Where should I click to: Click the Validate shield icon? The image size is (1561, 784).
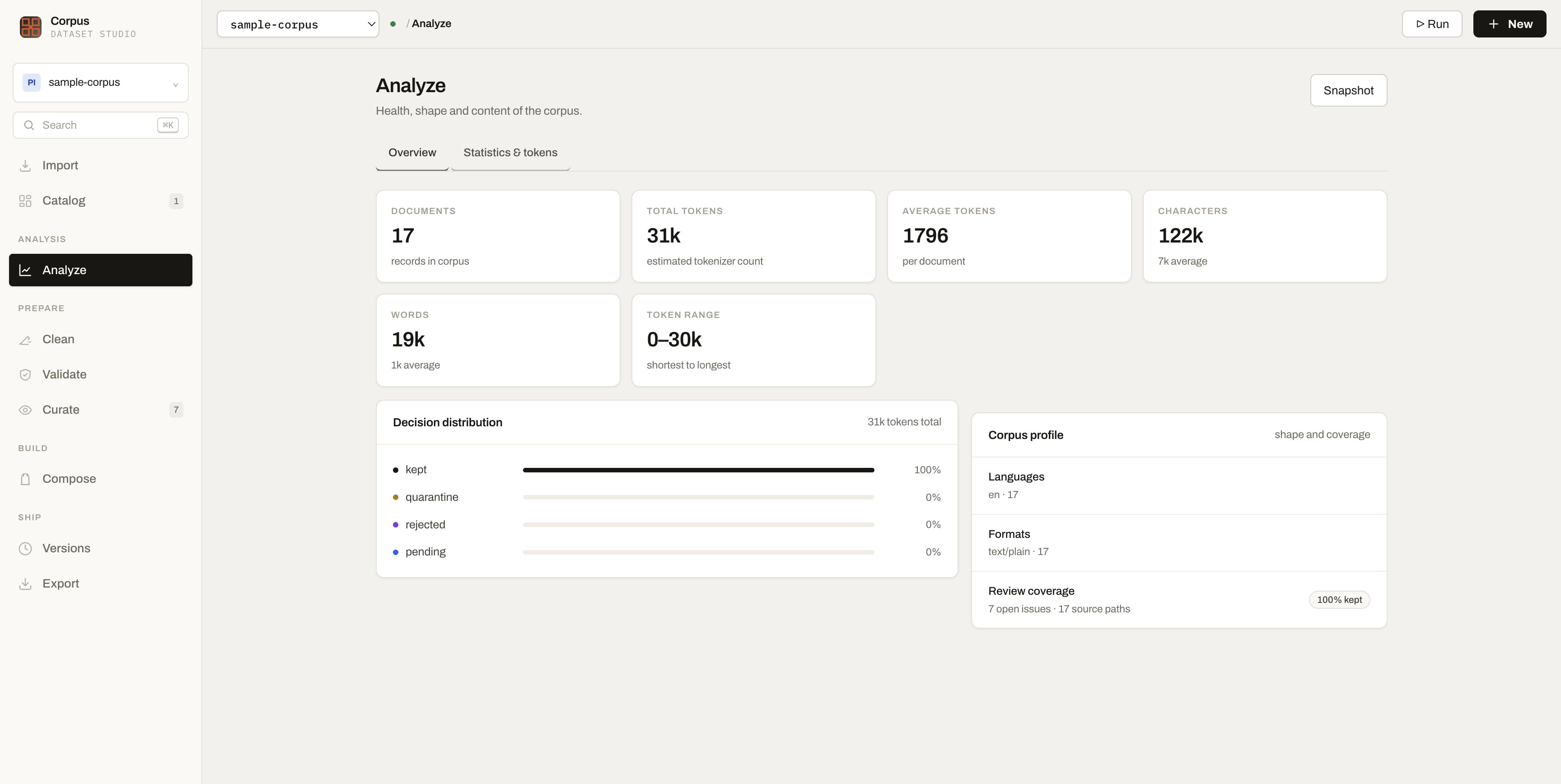(25, 374)
